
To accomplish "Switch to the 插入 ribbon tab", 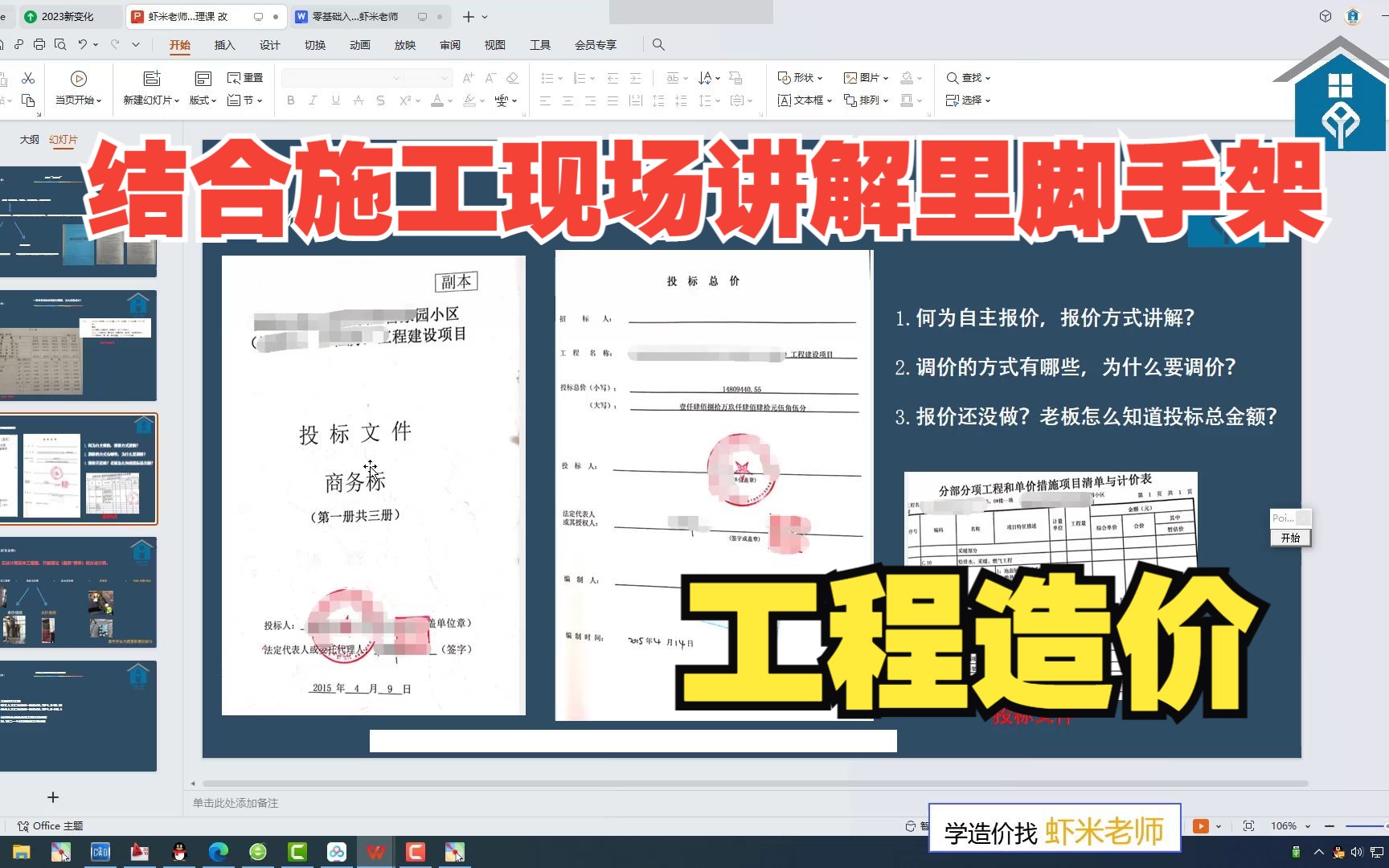I will [x=224, y=45].
